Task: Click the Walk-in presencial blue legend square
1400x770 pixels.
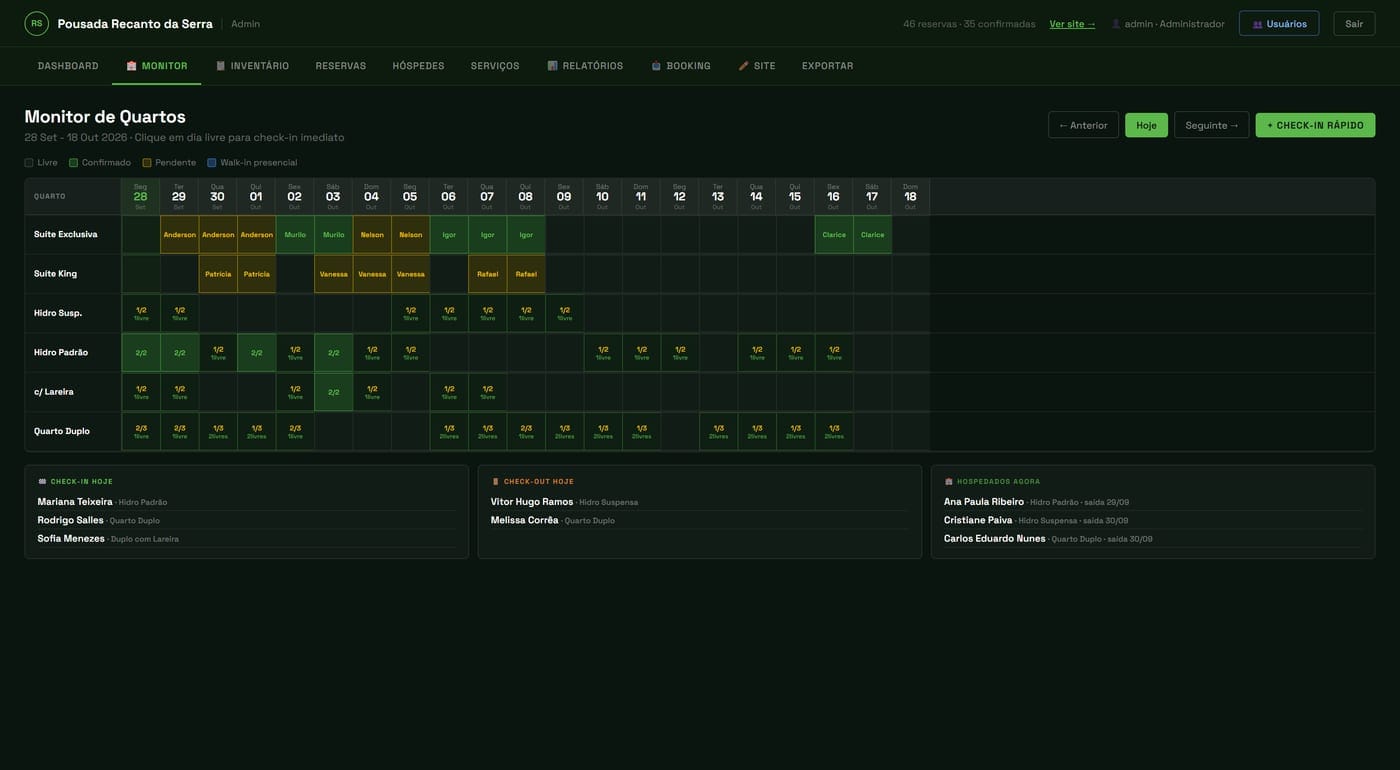Action: 211,163
